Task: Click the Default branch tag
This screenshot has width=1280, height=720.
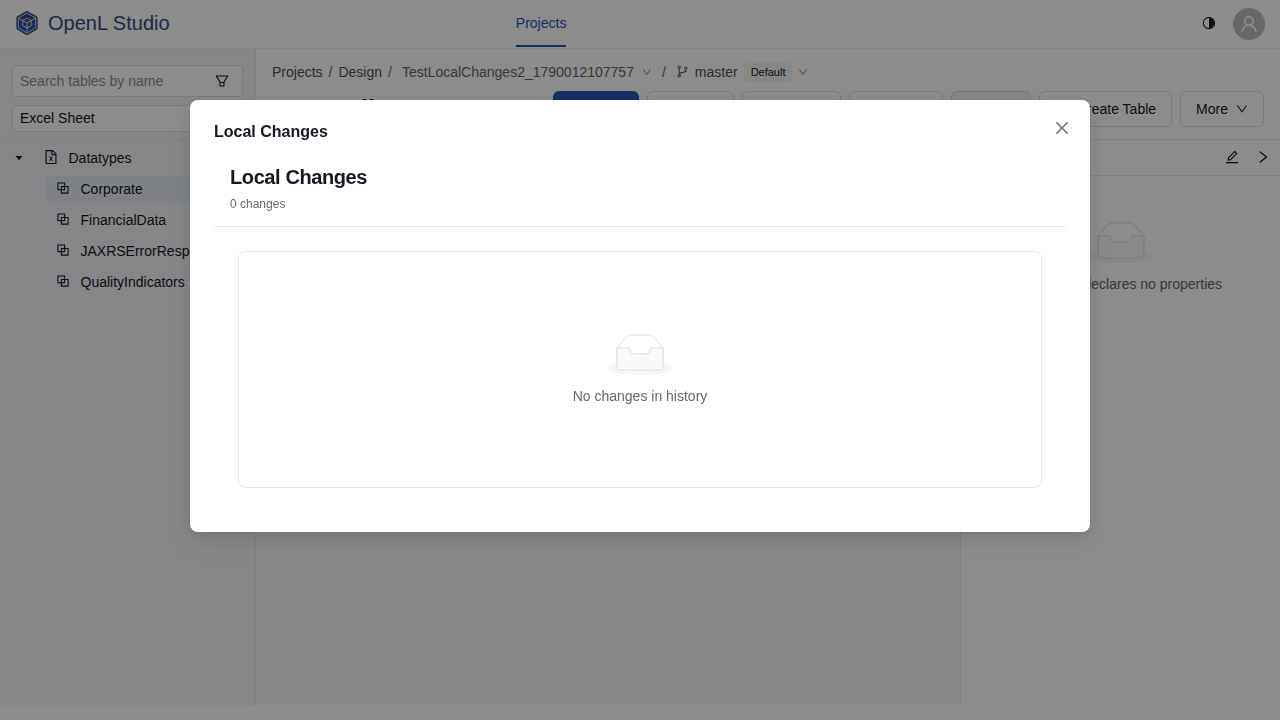Action: pyautogui.click(x=768, y=72)
